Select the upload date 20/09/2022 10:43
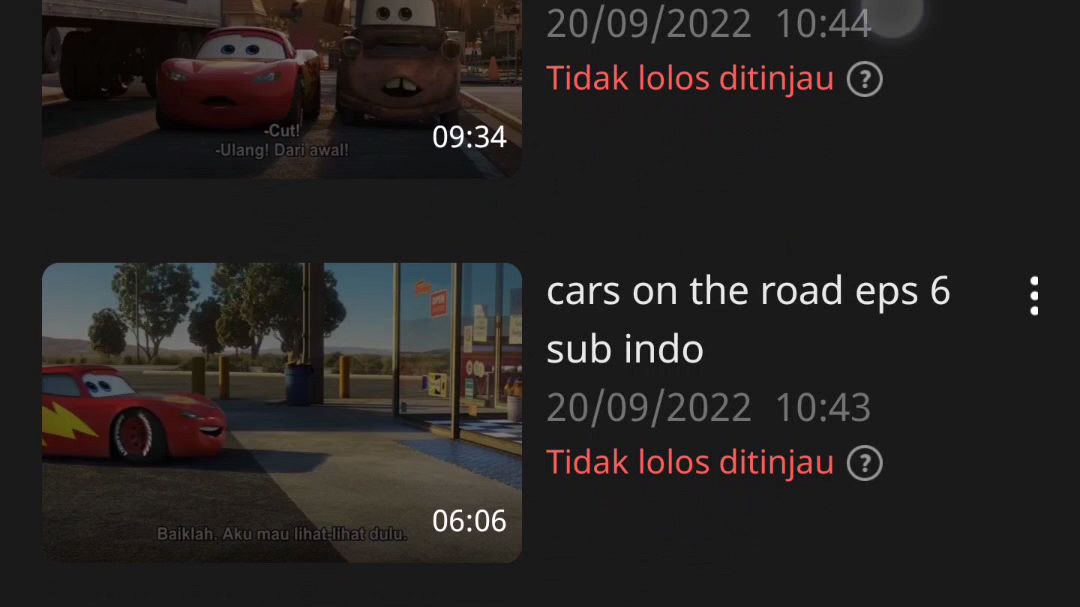The image size is (1080, 607). tap(709, 407)
